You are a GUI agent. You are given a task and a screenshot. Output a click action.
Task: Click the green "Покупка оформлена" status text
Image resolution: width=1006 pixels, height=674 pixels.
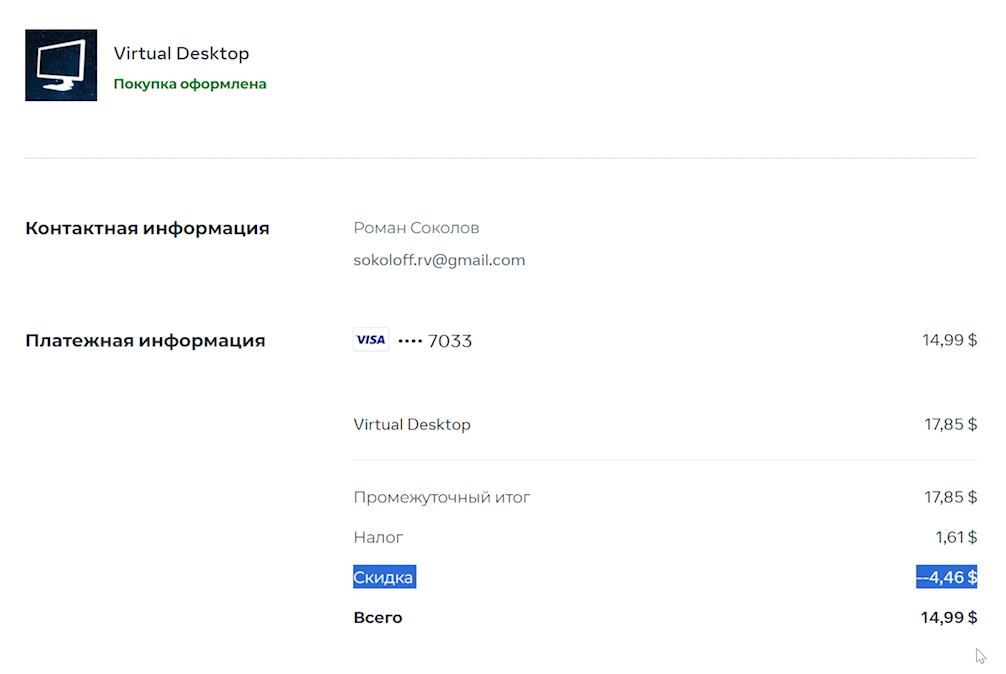coord(190,84)
